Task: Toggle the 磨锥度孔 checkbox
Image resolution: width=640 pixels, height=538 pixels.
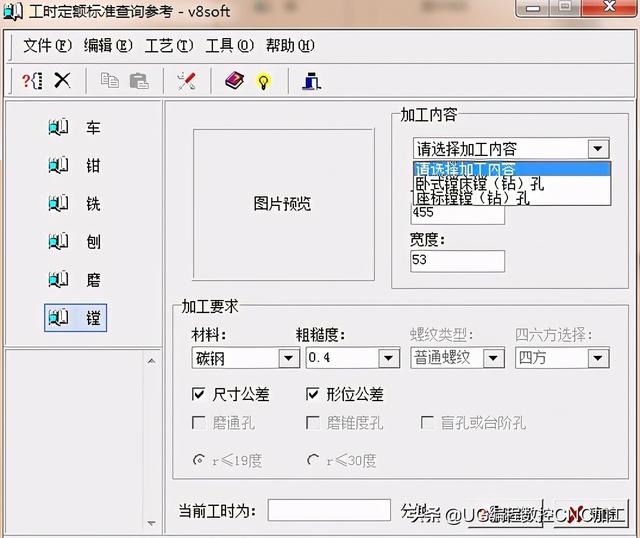Action: [x=312, y=423]
